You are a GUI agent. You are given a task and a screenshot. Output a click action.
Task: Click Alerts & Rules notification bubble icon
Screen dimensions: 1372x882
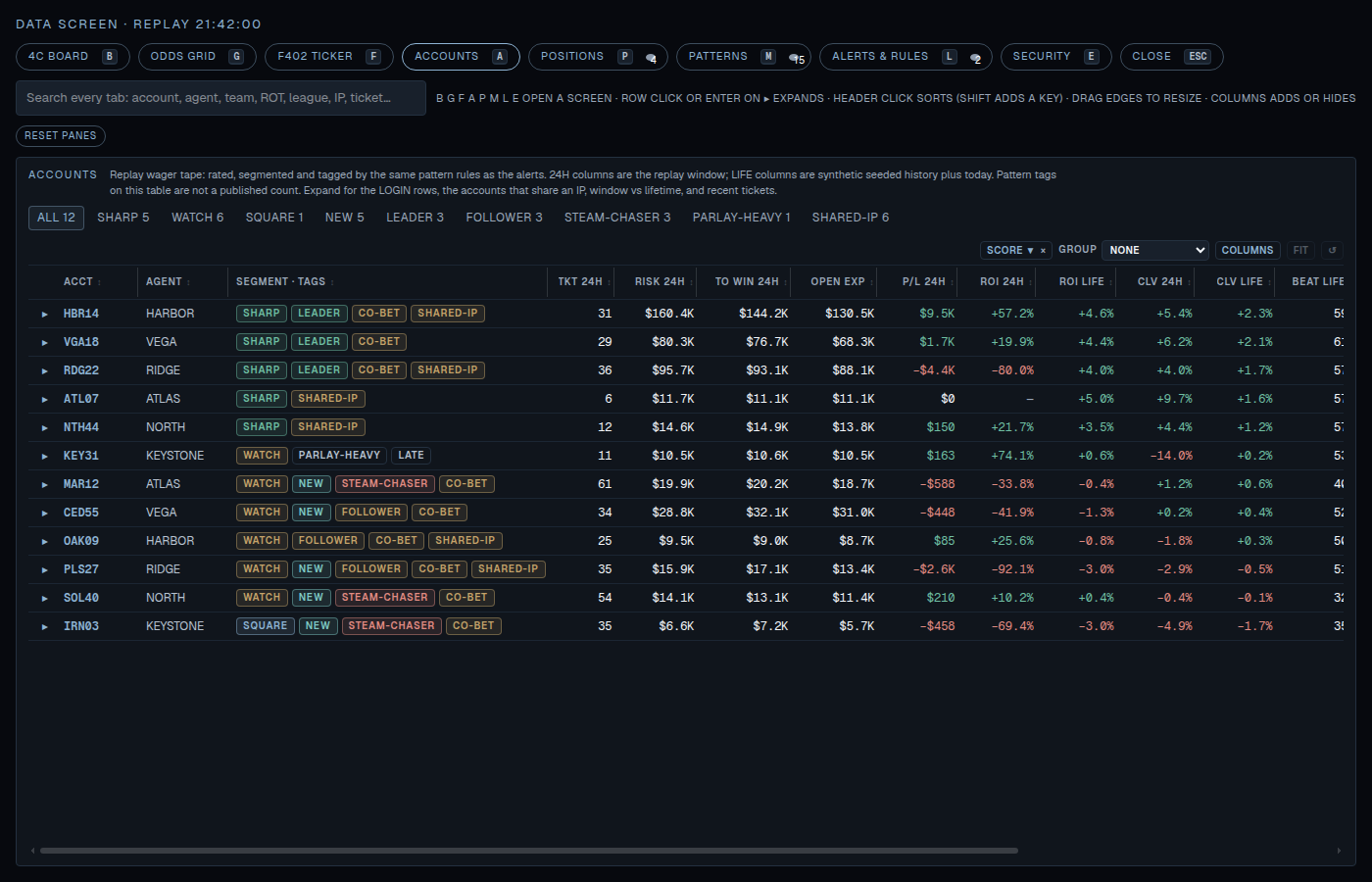(975, 58)
